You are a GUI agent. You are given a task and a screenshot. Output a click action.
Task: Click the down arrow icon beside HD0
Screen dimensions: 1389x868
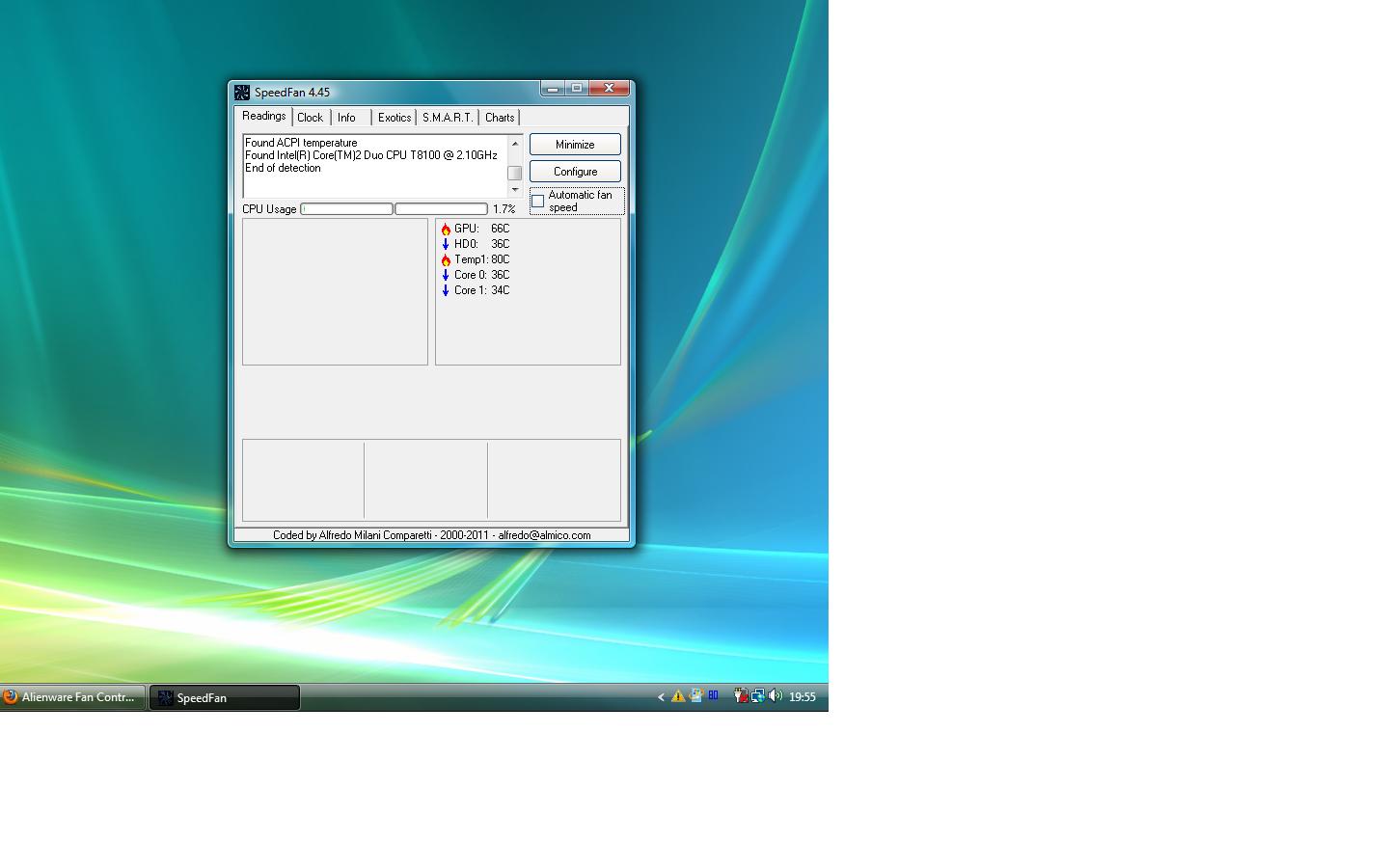coord(446,245)
